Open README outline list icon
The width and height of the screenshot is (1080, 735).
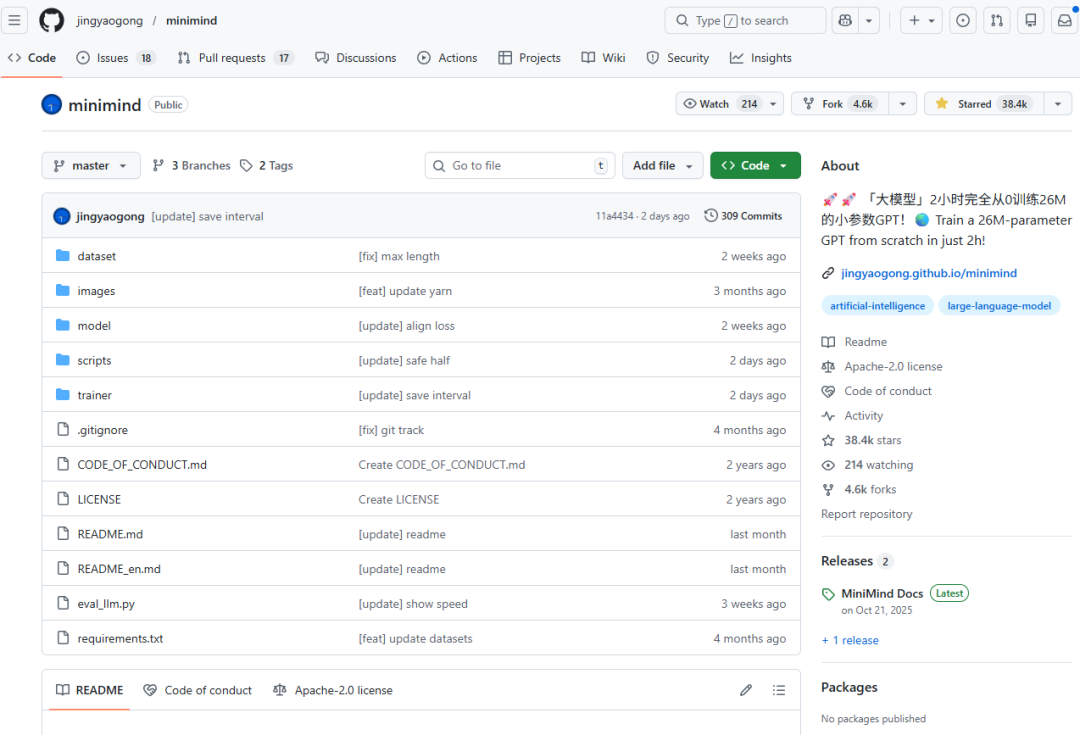pyautogui.click(x=779, y=690)
